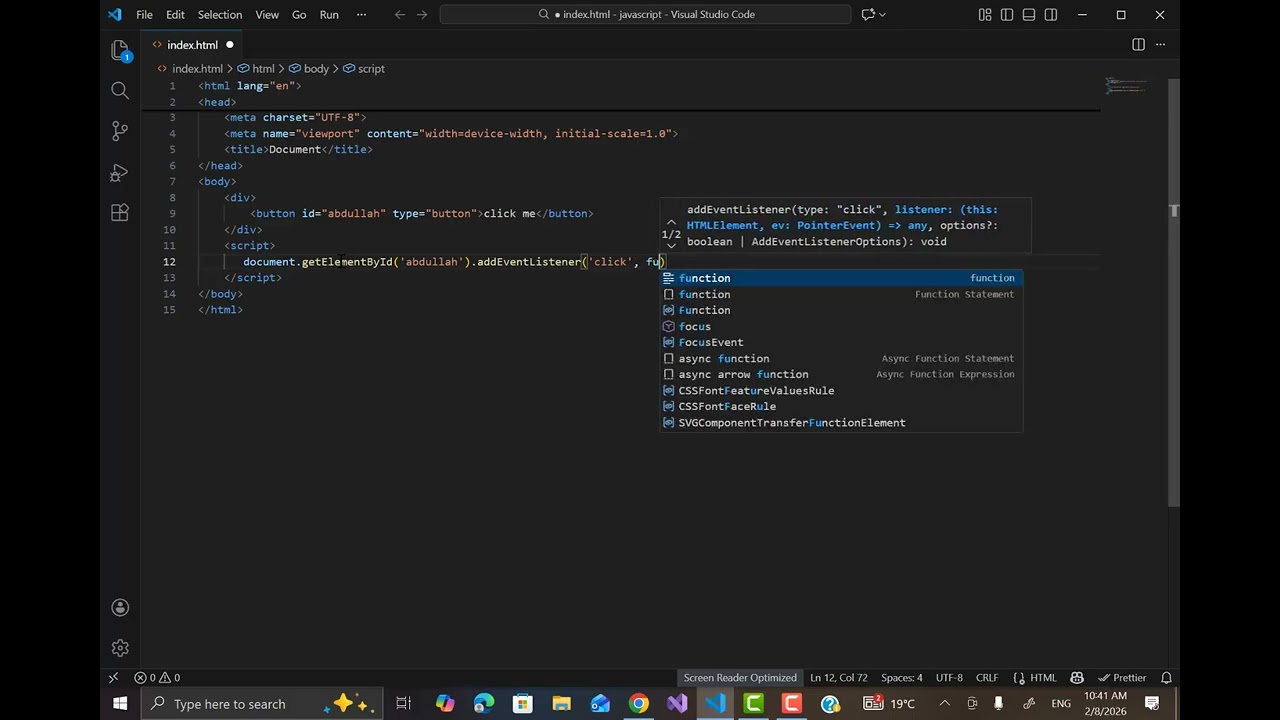Show previous signature with up arrow

[x=671, y=223]
